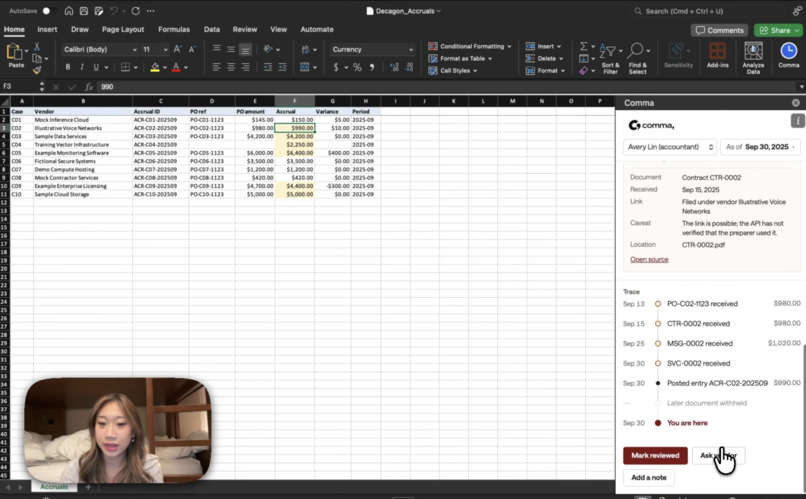806x499 pixels.
Task: Switch to the Automate tab
Action: coord(317,29)
